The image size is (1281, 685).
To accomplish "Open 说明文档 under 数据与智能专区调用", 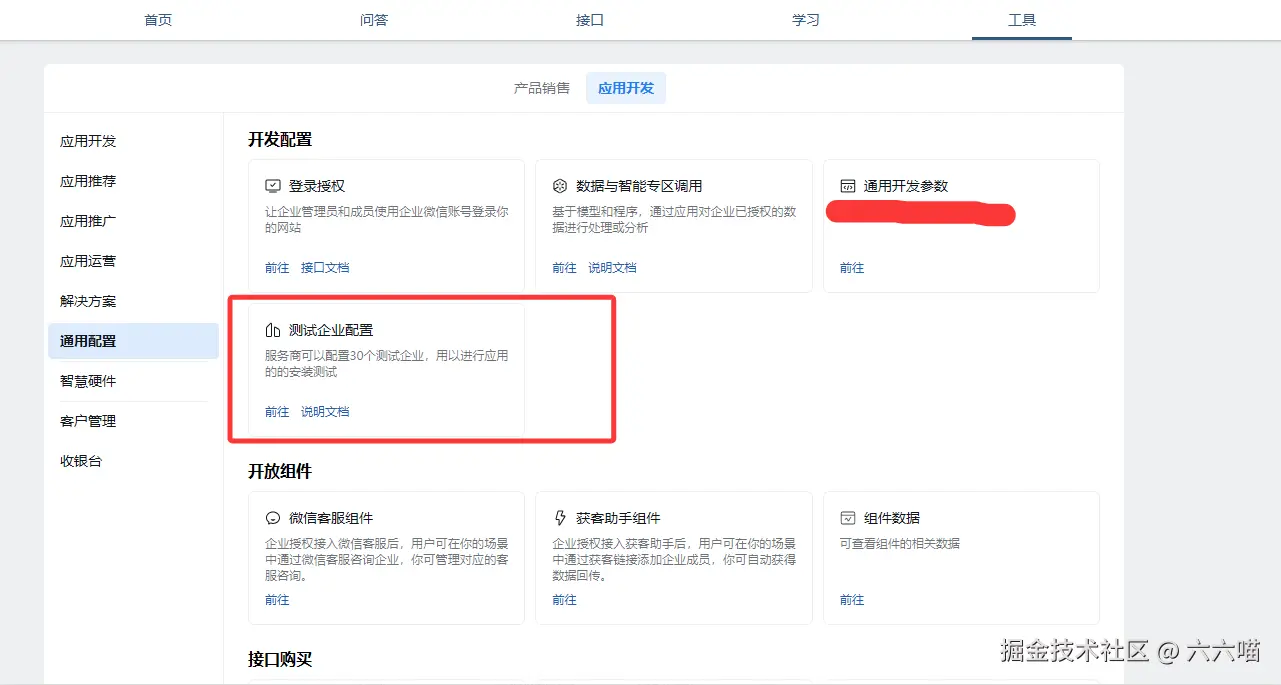I will click(612, 268).
